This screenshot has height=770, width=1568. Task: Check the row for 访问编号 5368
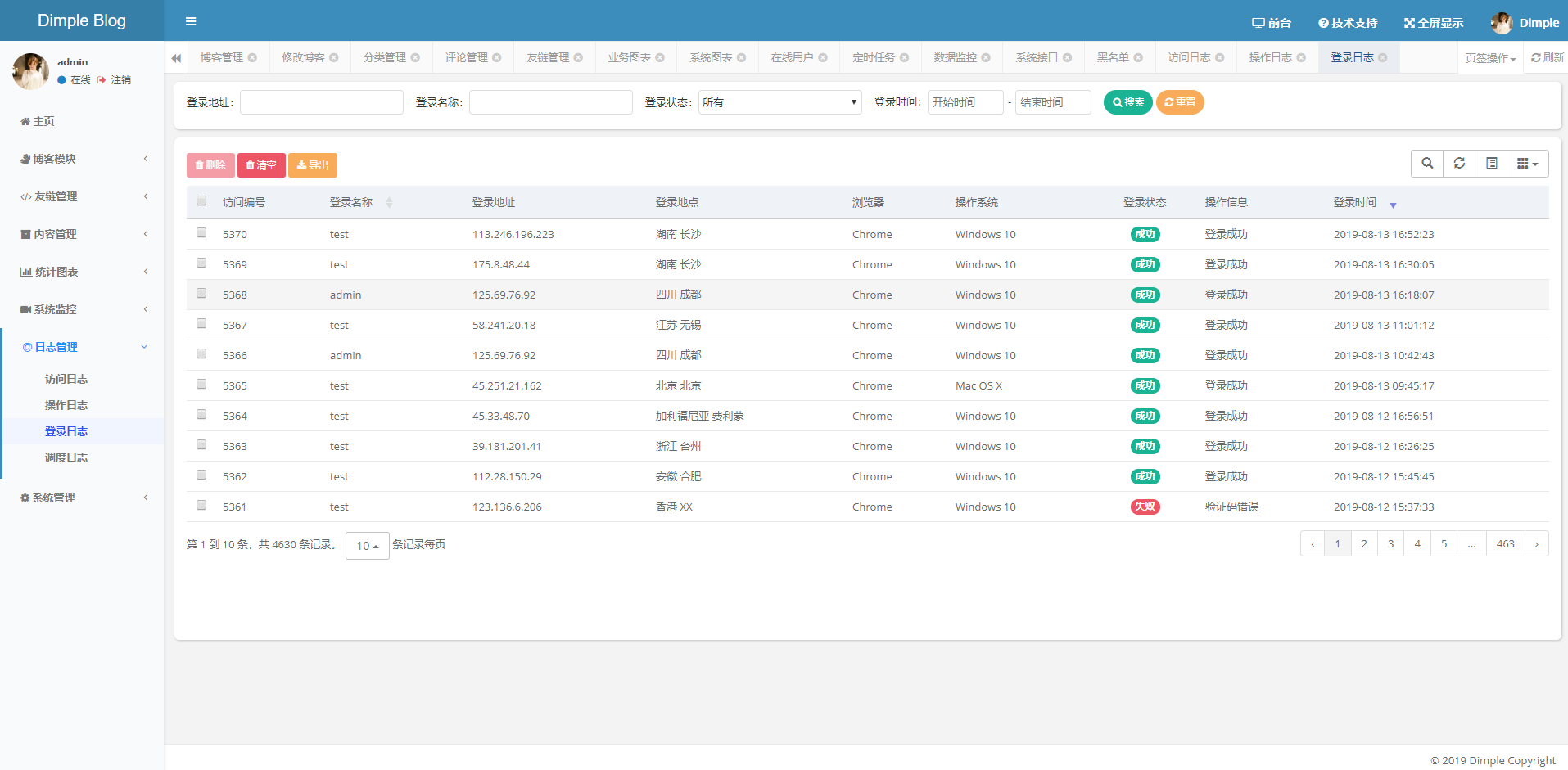(x=201, y=293)
